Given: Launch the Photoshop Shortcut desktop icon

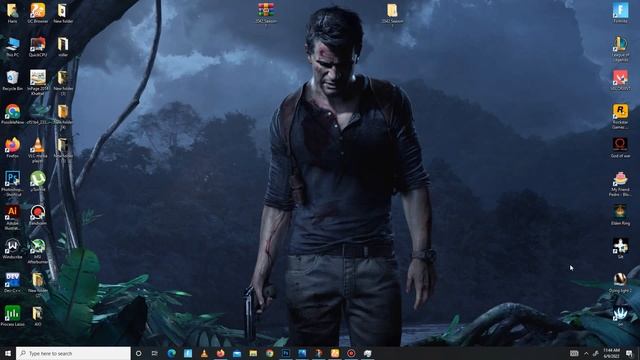Looking at the screenshot, I should click(x=12, y=184).
